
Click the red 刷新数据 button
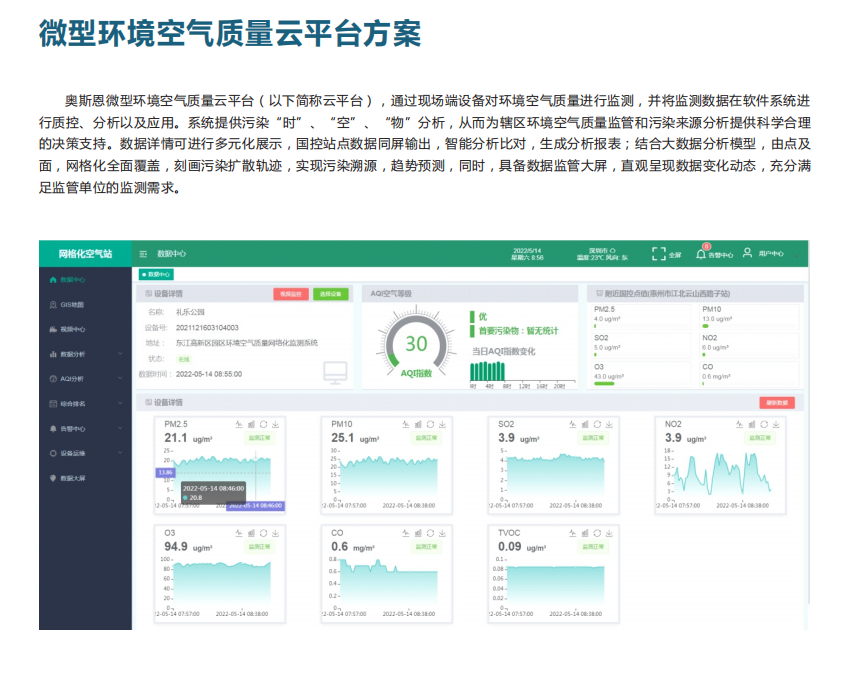(776, 402)
